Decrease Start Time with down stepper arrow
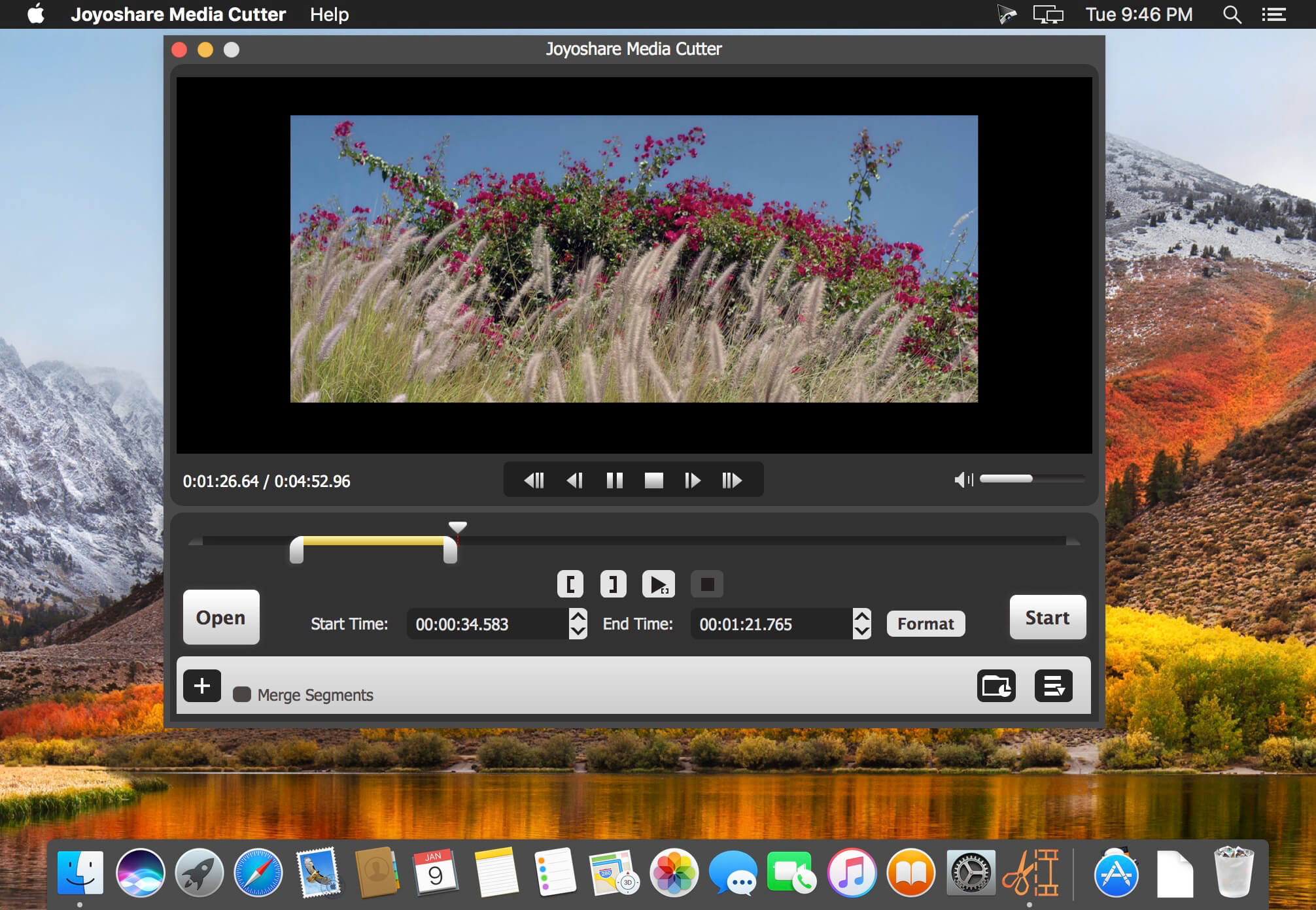This screenshot has width=1316, height=910. 578,632
